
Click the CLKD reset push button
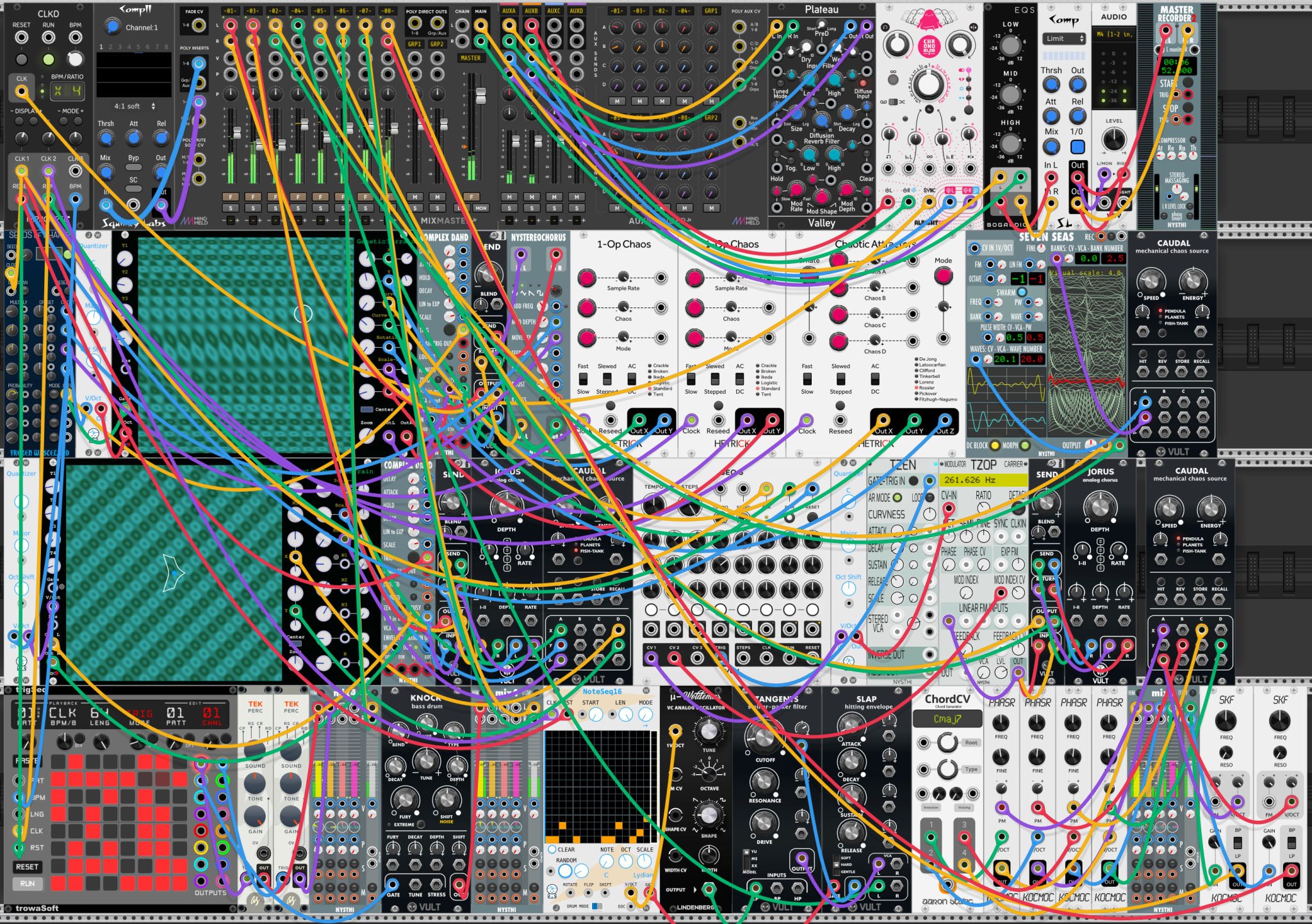[x=21, y=60]
